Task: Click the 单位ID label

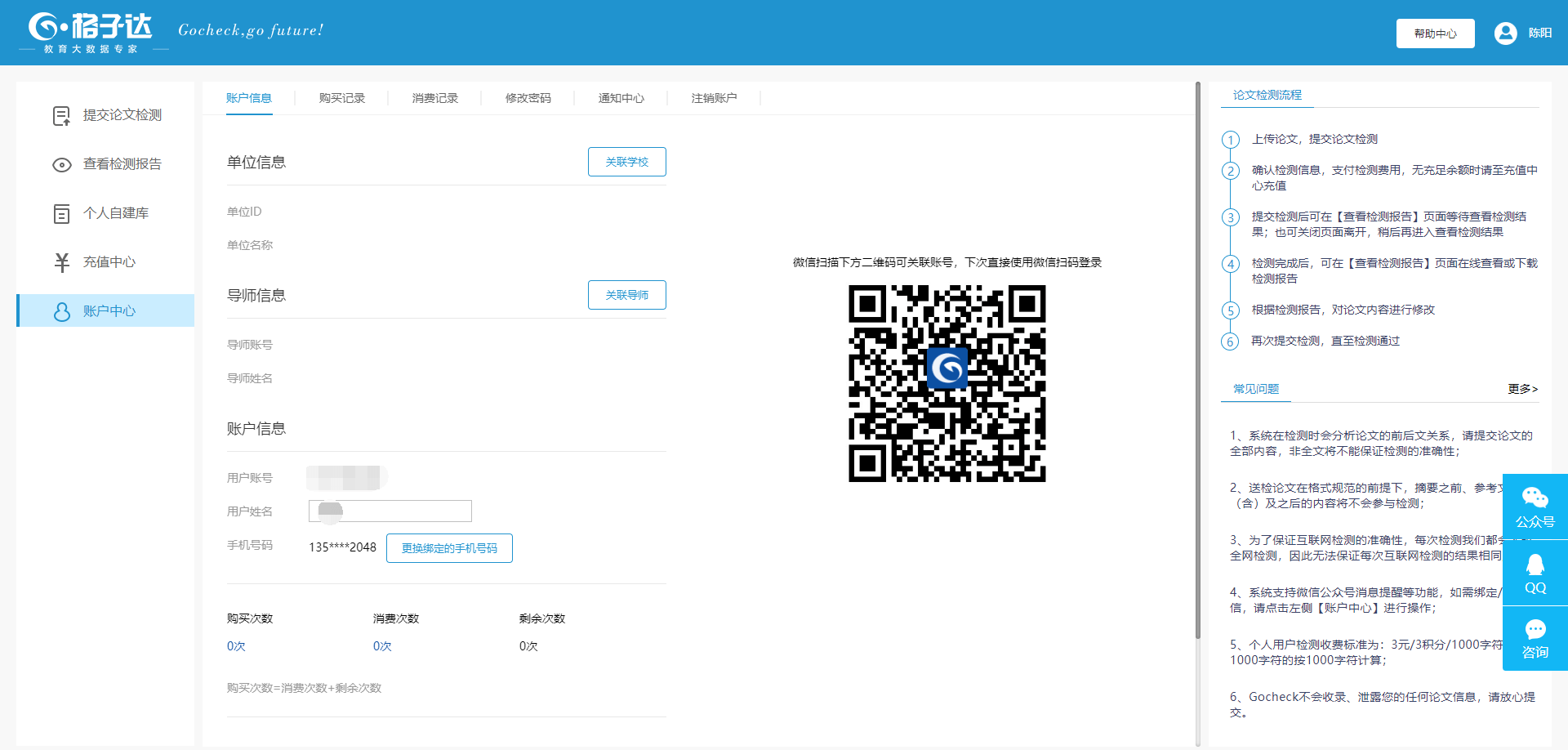Action: 244,212
